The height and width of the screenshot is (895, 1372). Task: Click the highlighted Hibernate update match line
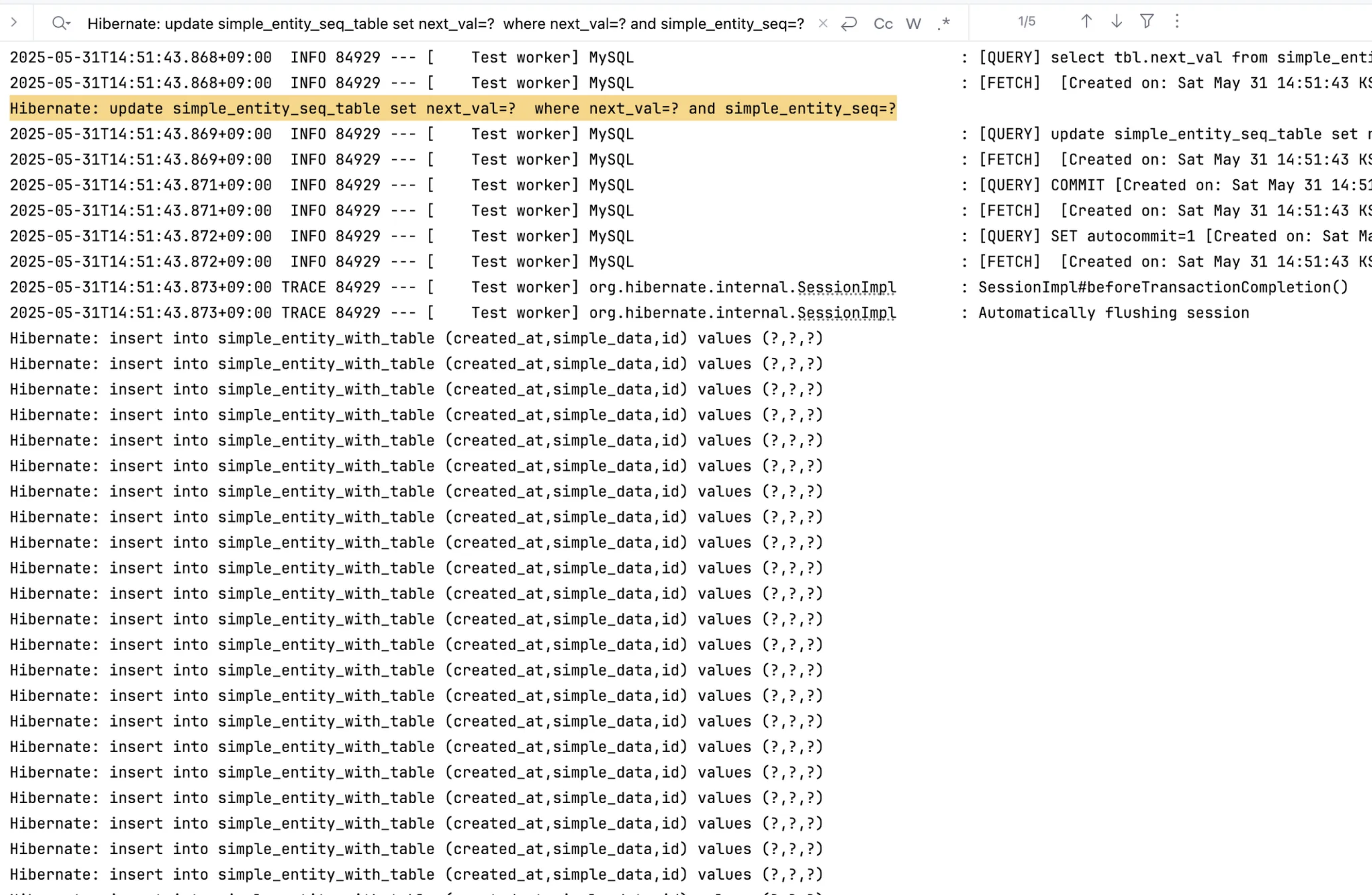pos(453,108)
